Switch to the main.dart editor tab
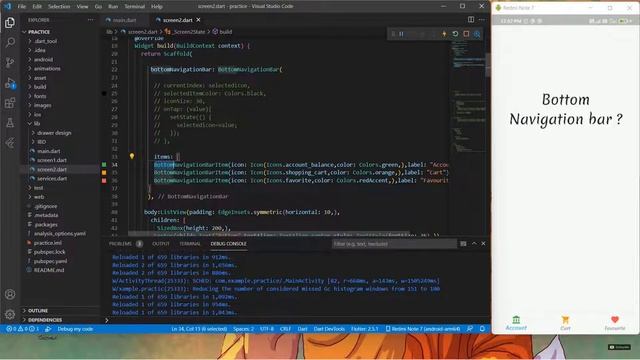Screen dimensions: 640x360 click(x=124, y=20)
